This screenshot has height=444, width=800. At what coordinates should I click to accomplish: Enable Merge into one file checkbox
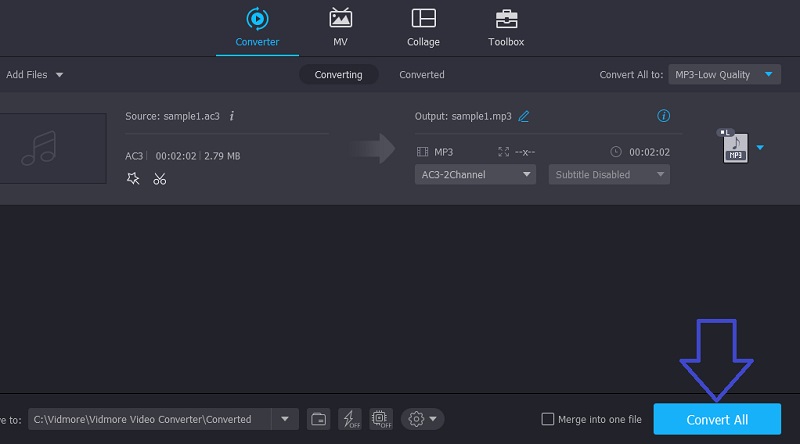547,419
